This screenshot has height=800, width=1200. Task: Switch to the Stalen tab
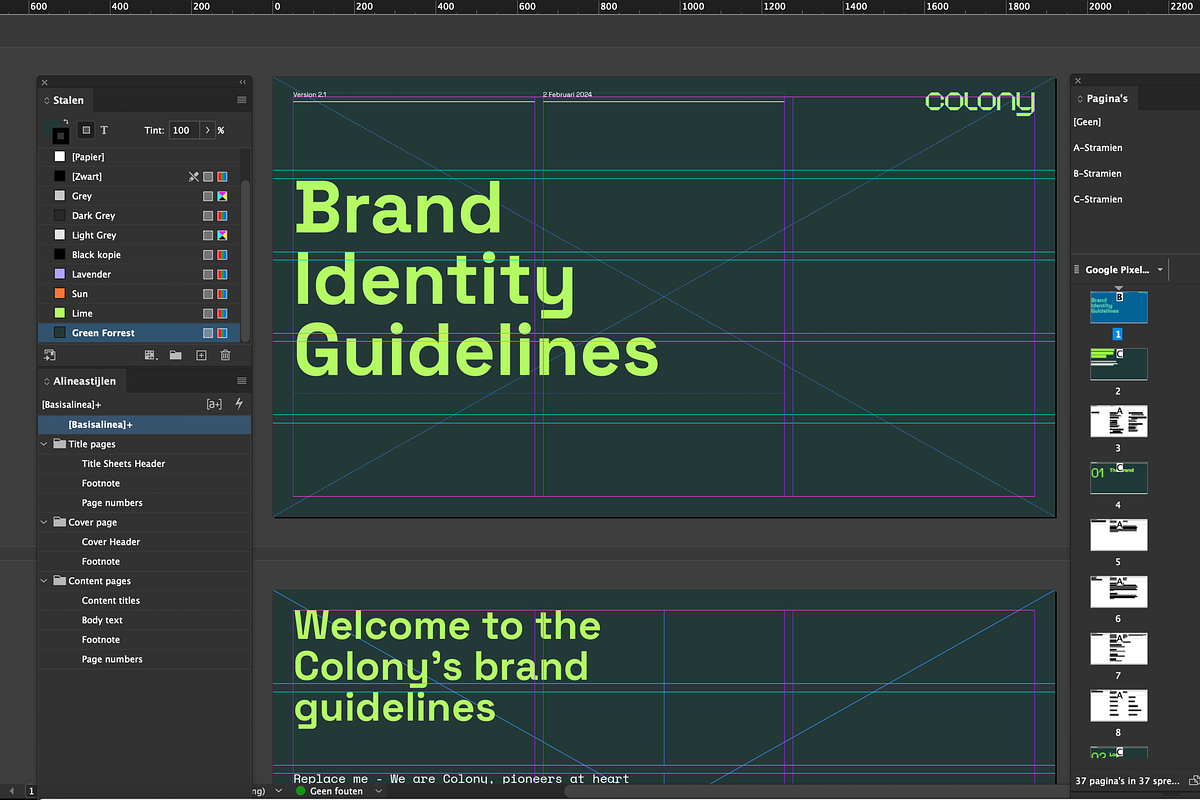tap(68, 100)
